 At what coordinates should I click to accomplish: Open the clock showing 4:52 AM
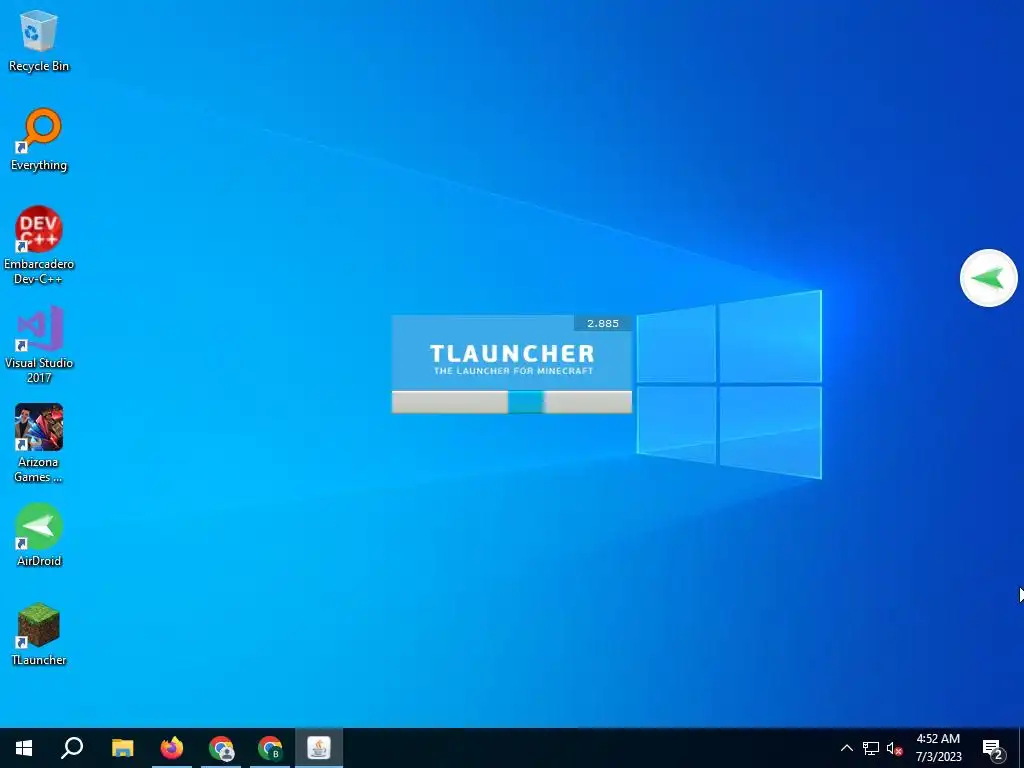coord(938,748)
